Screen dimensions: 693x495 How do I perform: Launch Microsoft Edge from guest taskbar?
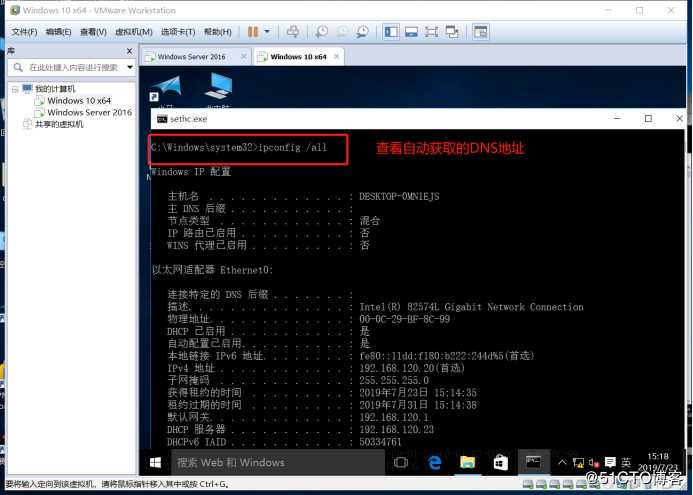(x=435, y=463)
